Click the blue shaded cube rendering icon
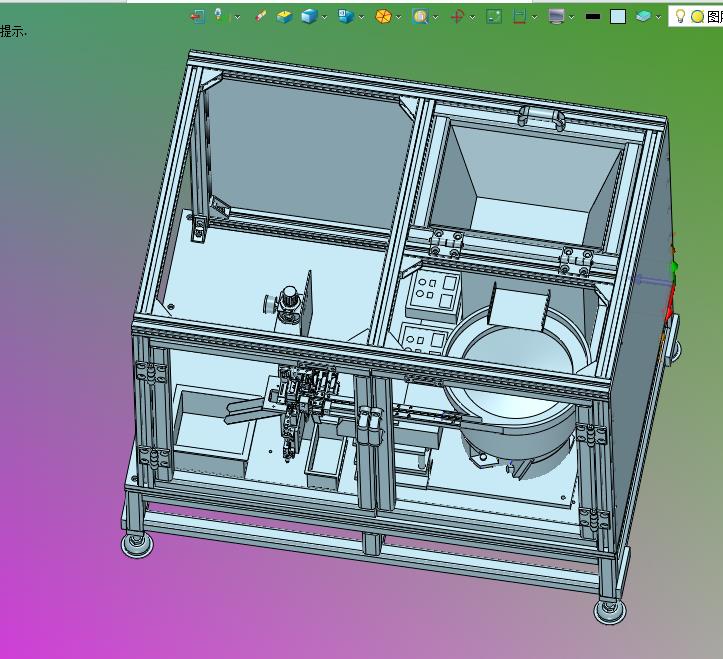The image size is (723, 659). click(309, 17)
